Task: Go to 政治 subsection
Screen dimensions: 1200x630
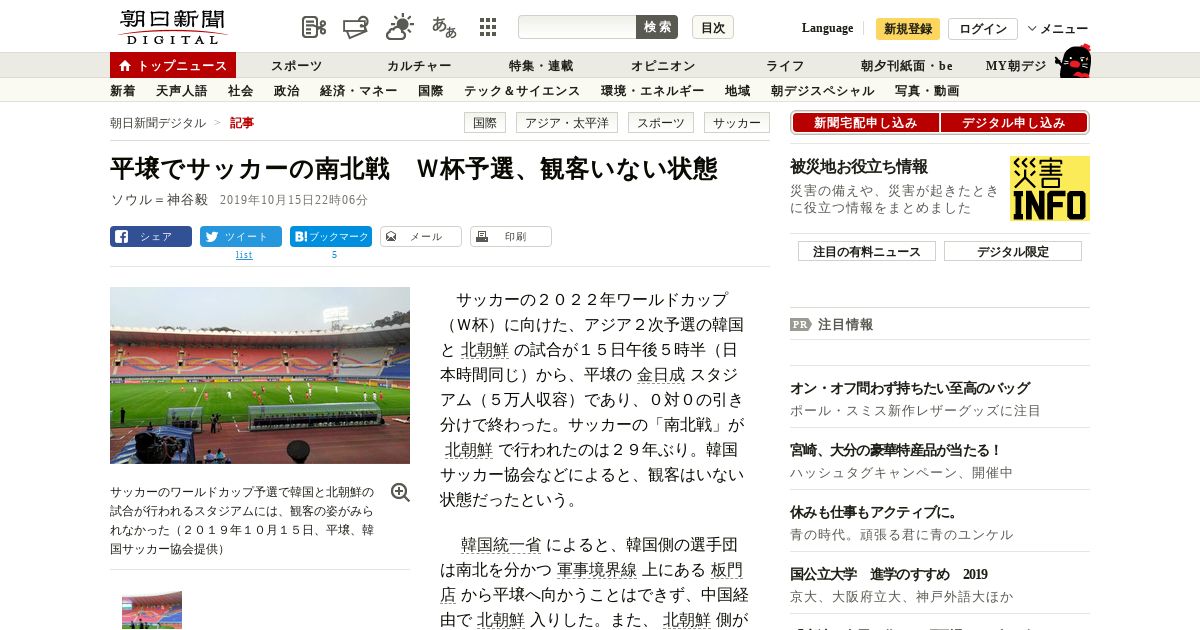Action: coord(286,91)
